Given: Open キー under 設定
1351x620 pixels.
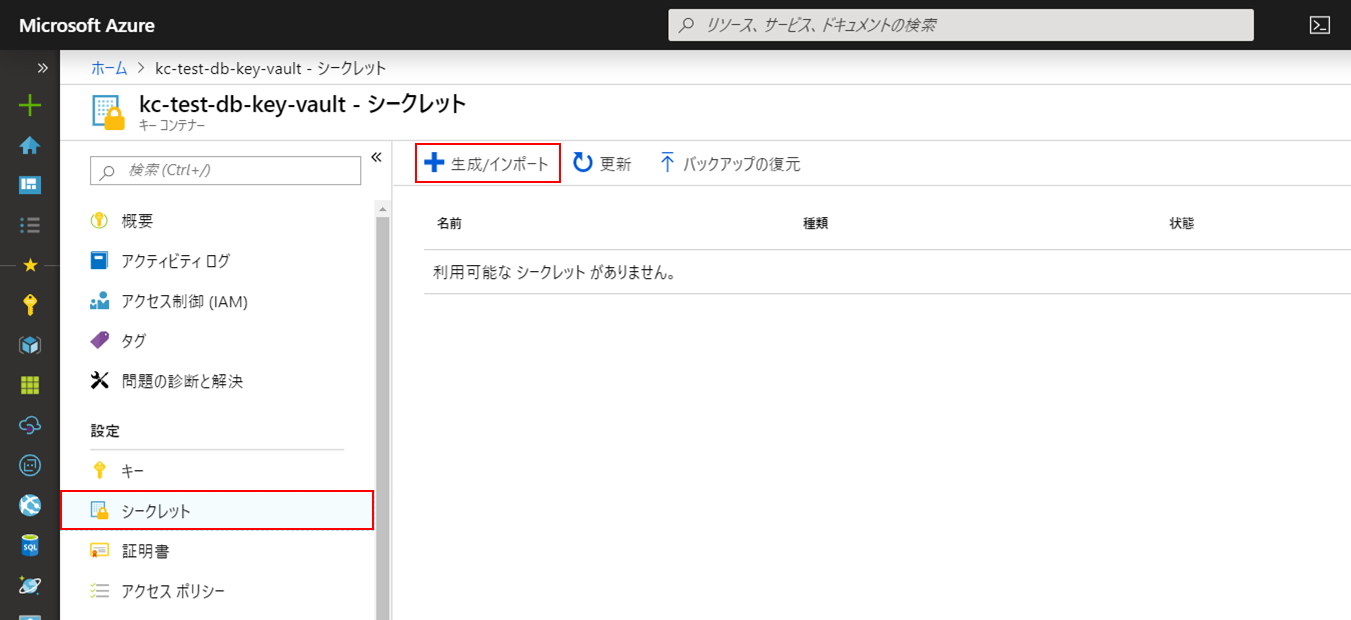Looking at the screenshot, I should pos(135,469).
